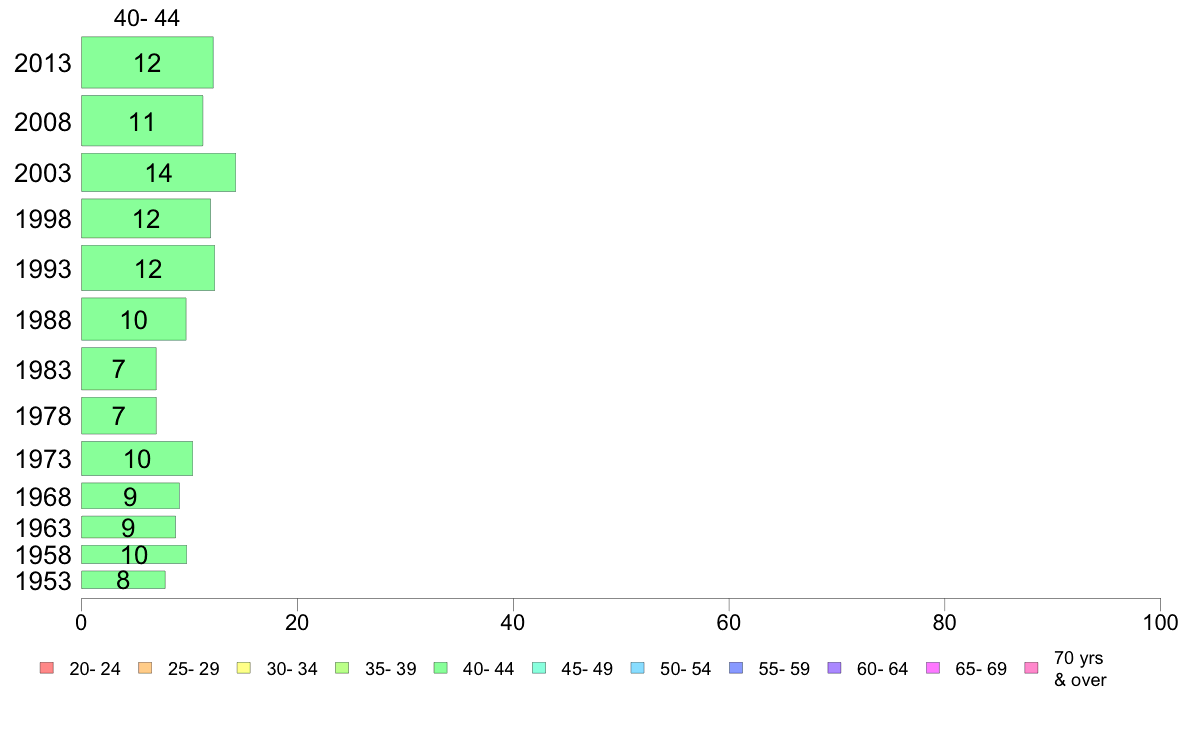Image resolution: width=1188 pixels, height=736 pixels.
Task: Click the 1968 year axis label
Action: [43, 497]
